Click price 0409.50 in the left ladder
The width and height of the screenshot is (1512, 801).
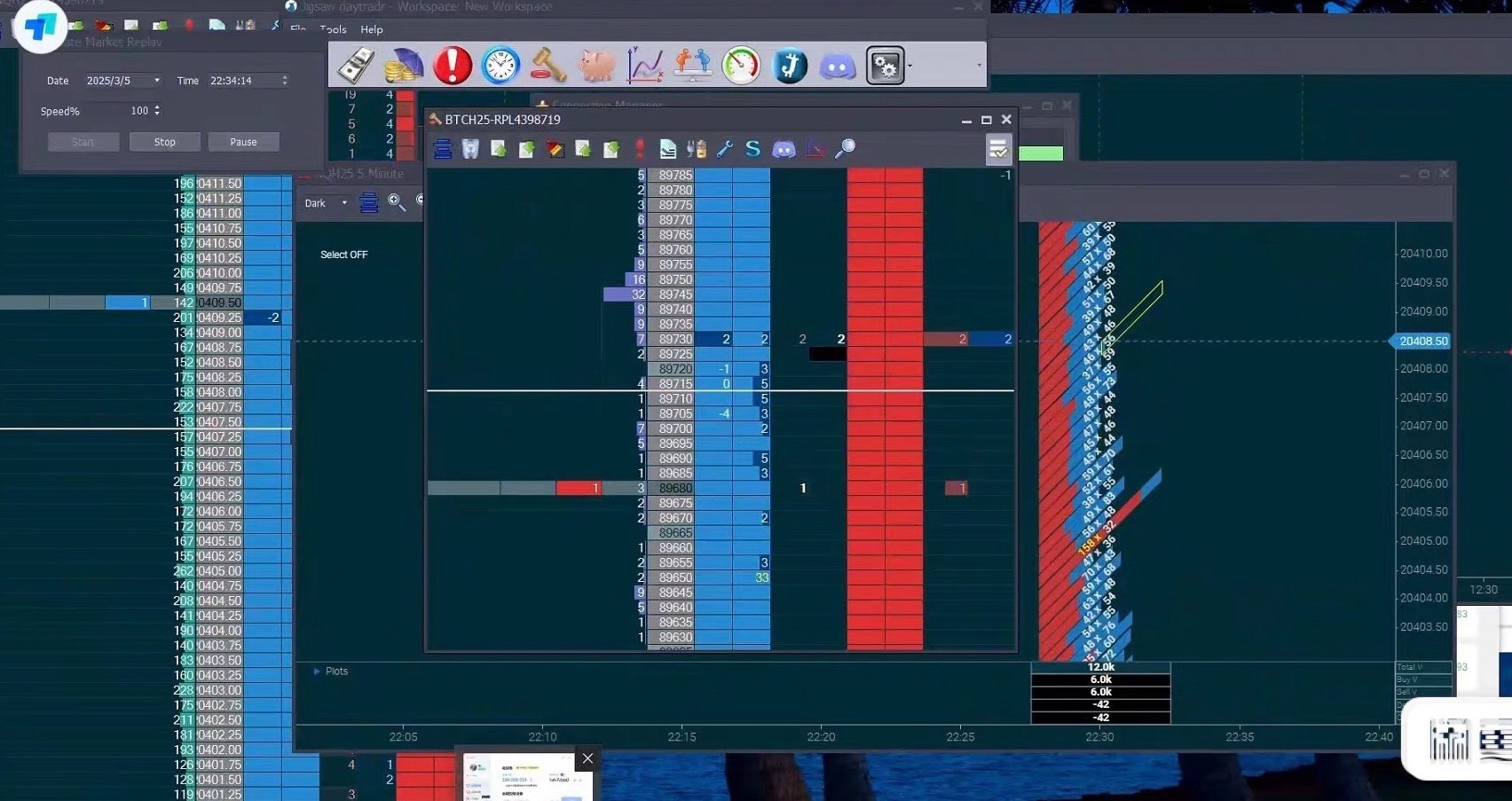point(219,302)
